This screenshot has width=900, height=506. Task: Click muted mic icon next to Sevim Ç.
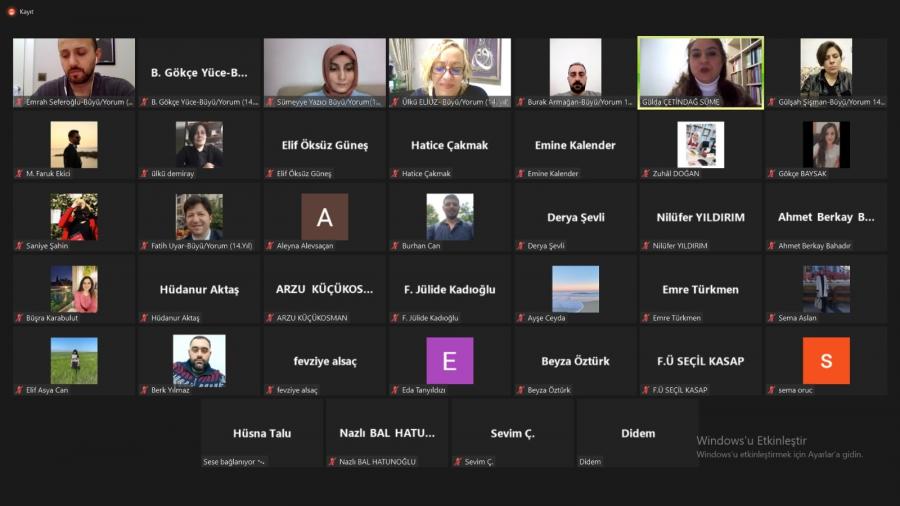pyautogui.click(x=458, y=462)
